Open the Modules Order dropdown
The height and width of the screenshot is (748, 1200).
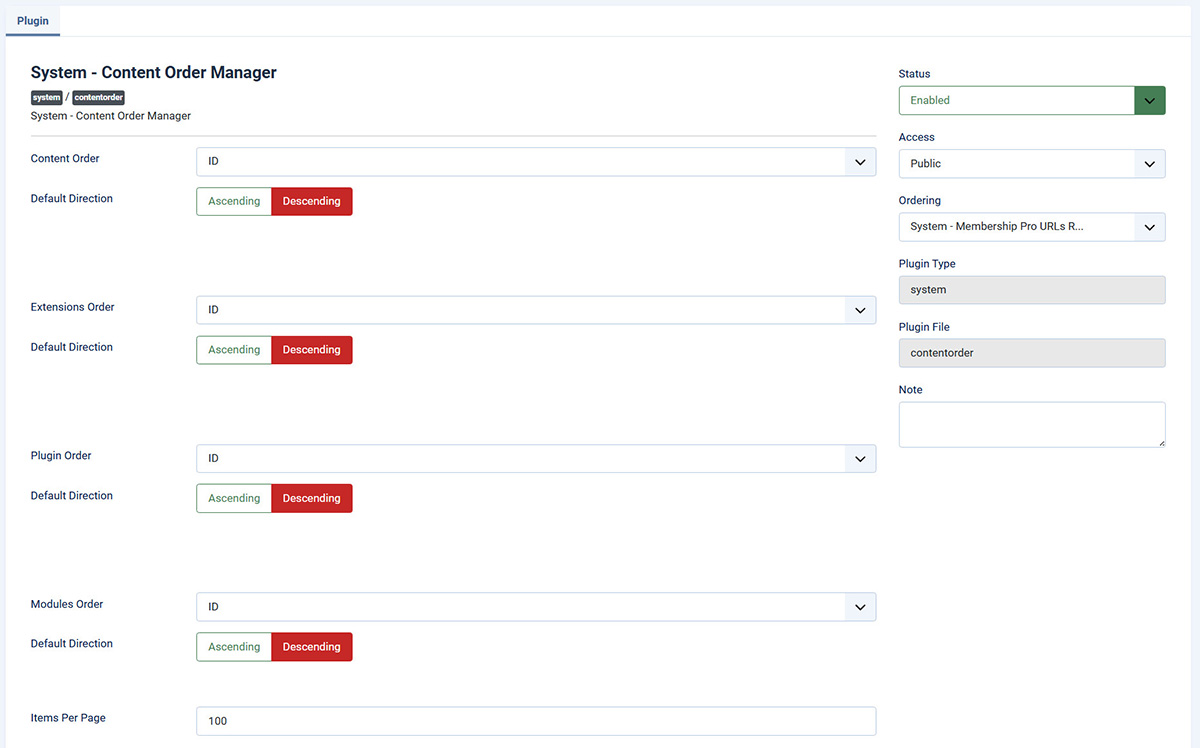(x=535, y=607)
